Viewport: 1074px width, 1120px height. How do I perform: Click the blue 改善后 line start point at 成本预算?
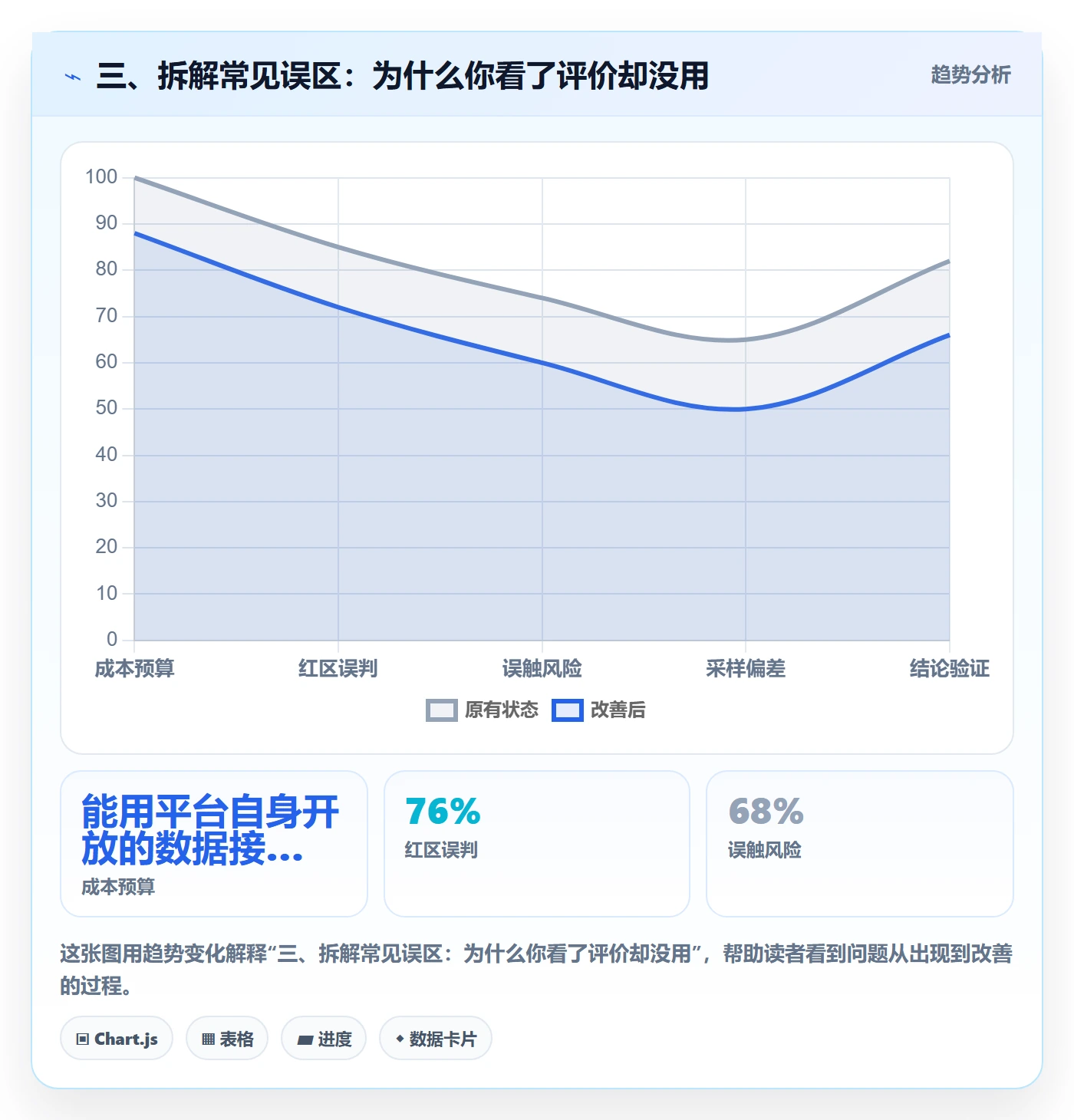(x=135, y=233)
